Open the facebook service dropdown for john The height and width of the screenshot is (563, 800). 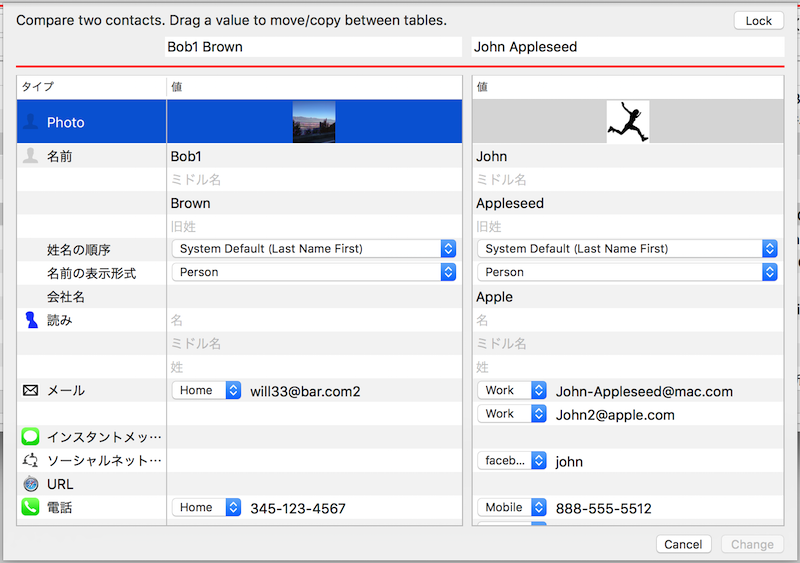tap(511, 461)
